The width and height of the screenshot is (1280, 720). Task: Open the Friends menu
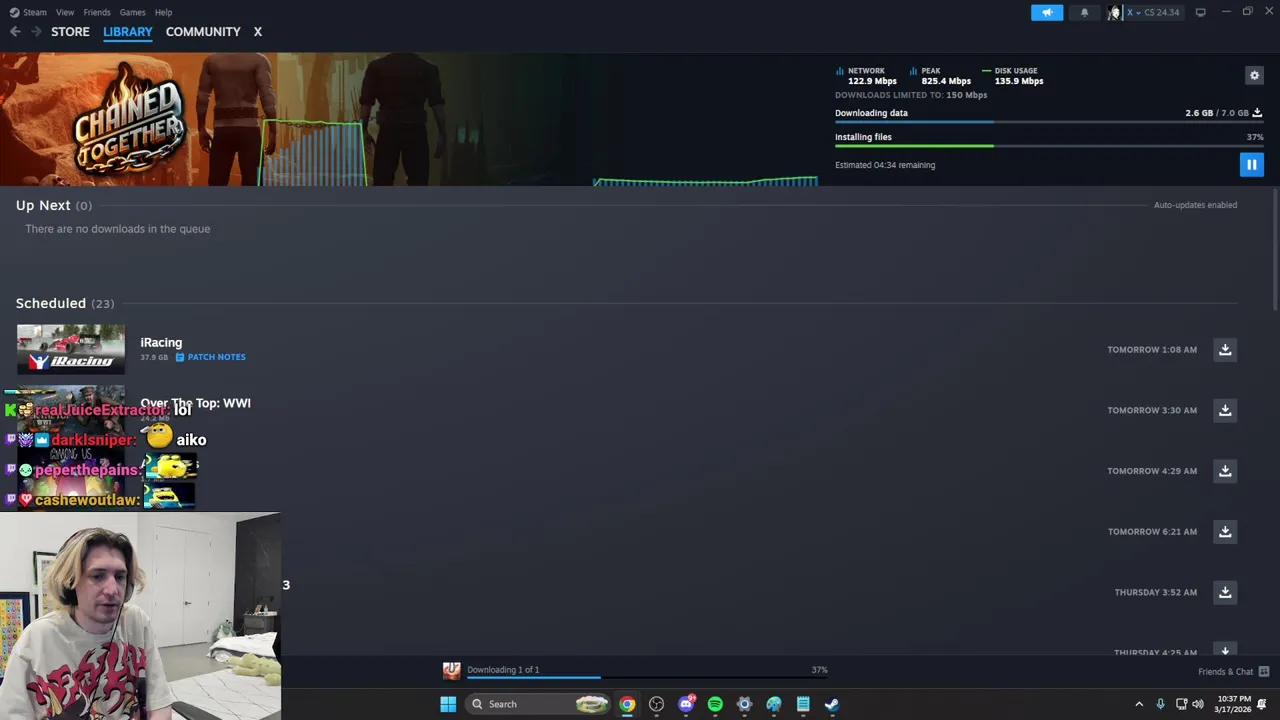(x=97, y=12)
